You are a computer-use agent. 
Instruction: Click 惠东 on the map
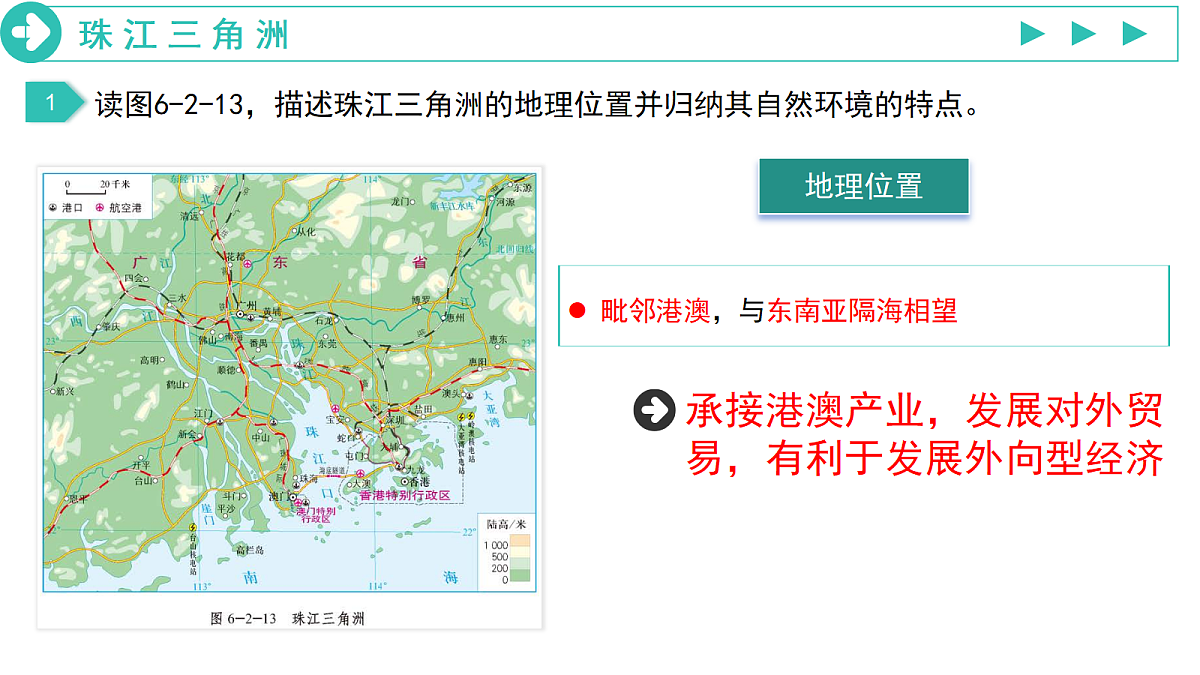tap(497, 340)
